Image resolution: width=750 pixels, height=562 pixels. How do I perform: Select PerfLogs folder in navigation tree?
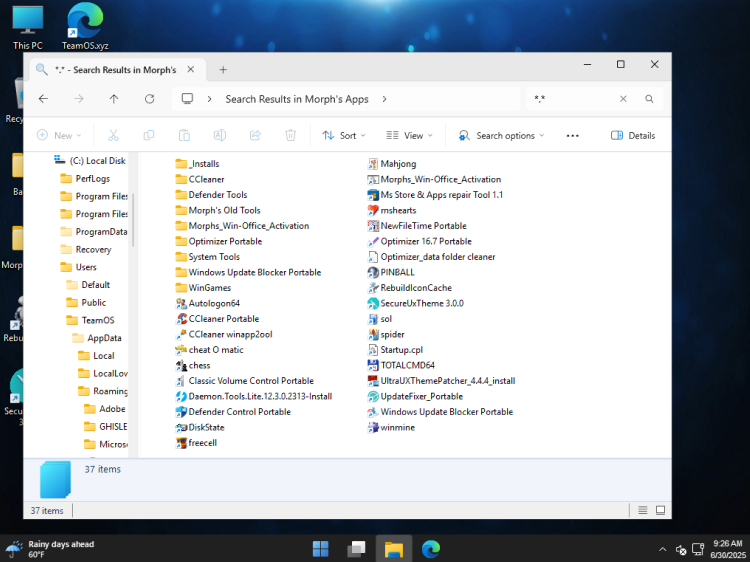(85, 178)
